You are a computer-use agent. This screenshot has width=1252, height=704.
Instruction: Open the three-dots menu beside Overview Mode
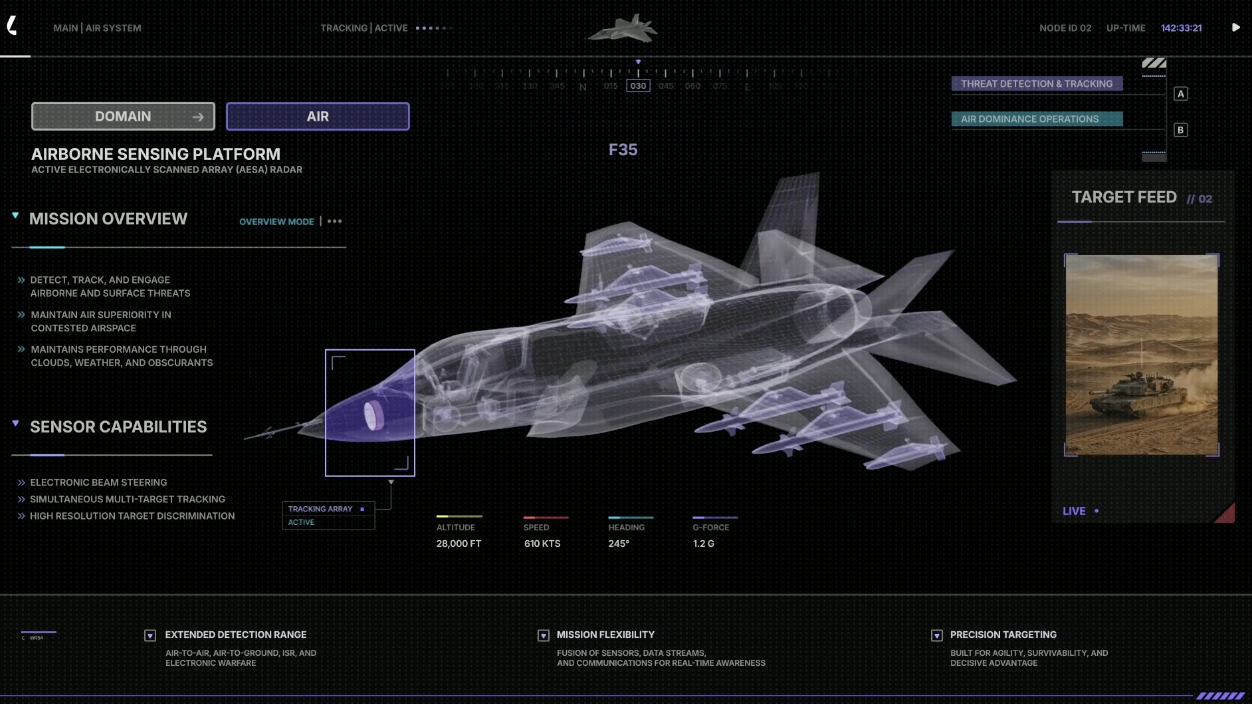click(334, 221)
